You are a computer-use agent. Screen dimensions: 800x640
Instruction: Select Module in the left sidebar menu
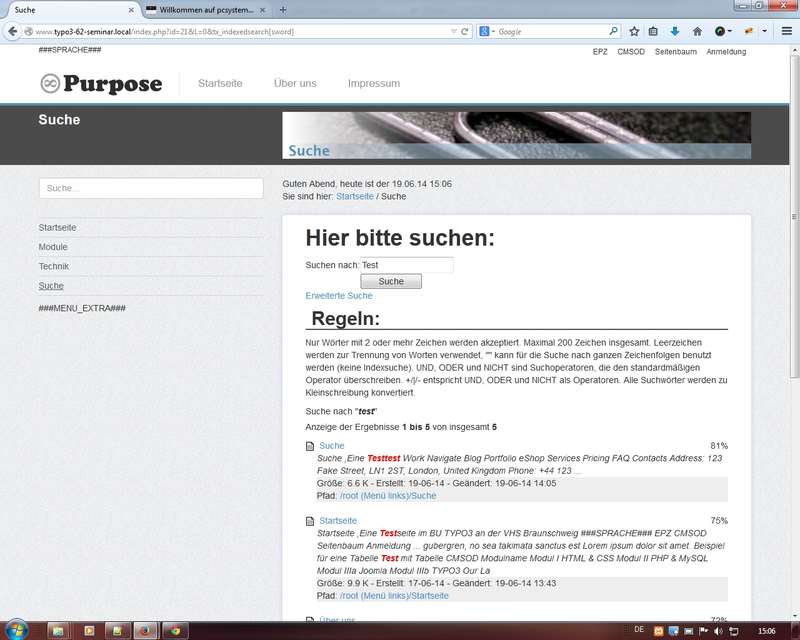point(53,247)
